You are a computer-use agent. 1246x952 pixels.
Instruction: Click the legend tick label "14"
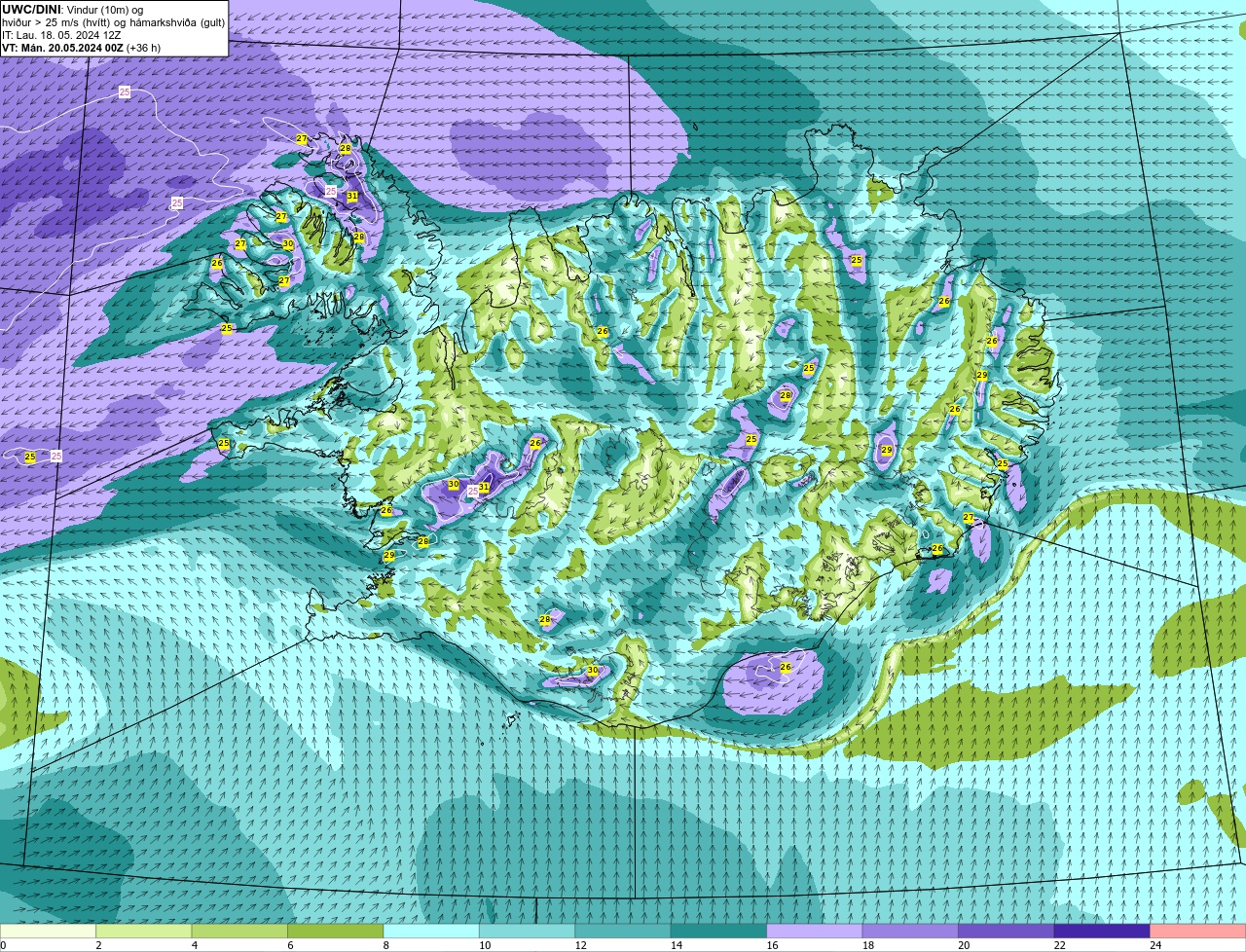coord(676,945)
